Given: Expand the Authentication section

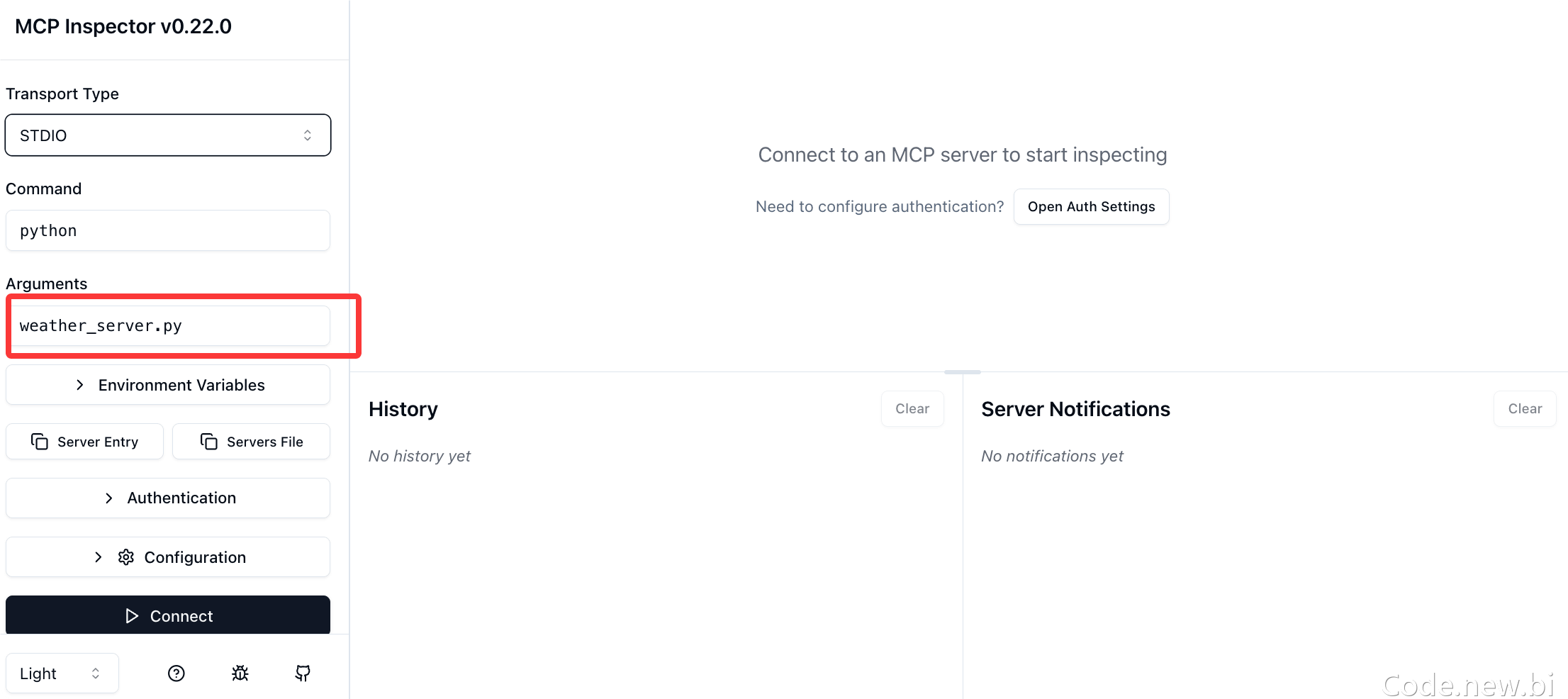Looking at the screenshot, I should [168, 498].
